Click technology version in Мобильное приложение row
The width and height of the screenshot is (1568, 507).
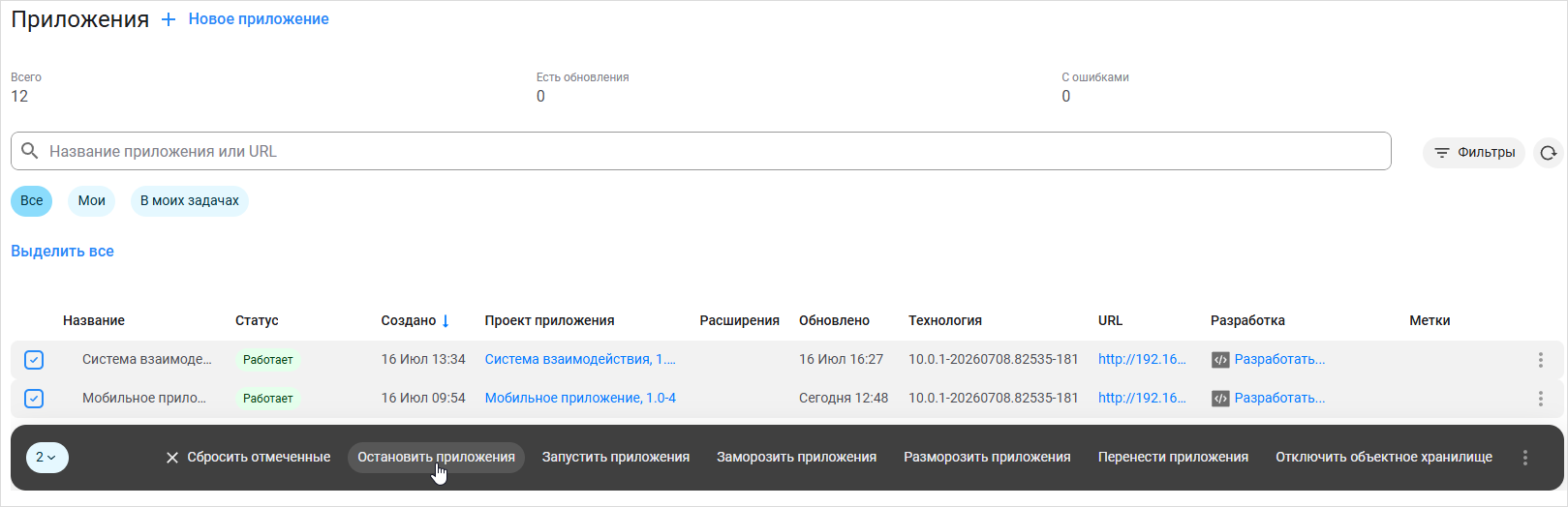coord(994,399)
